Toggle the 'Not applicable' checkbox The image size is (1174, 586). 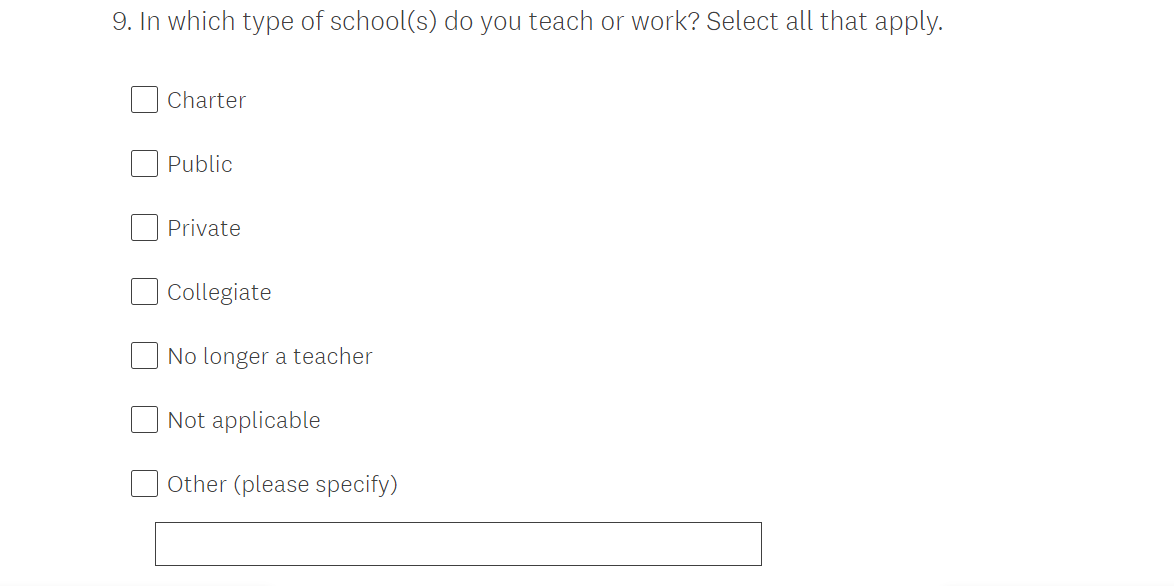(144, 420)
